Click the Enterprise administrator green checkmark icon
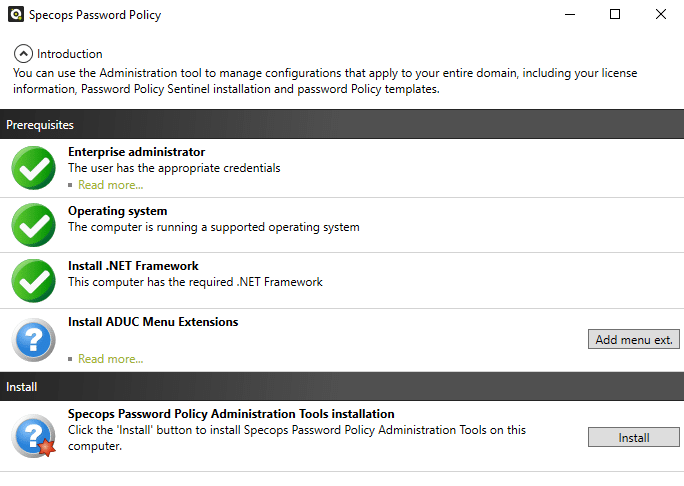 (x=34, y=168)
